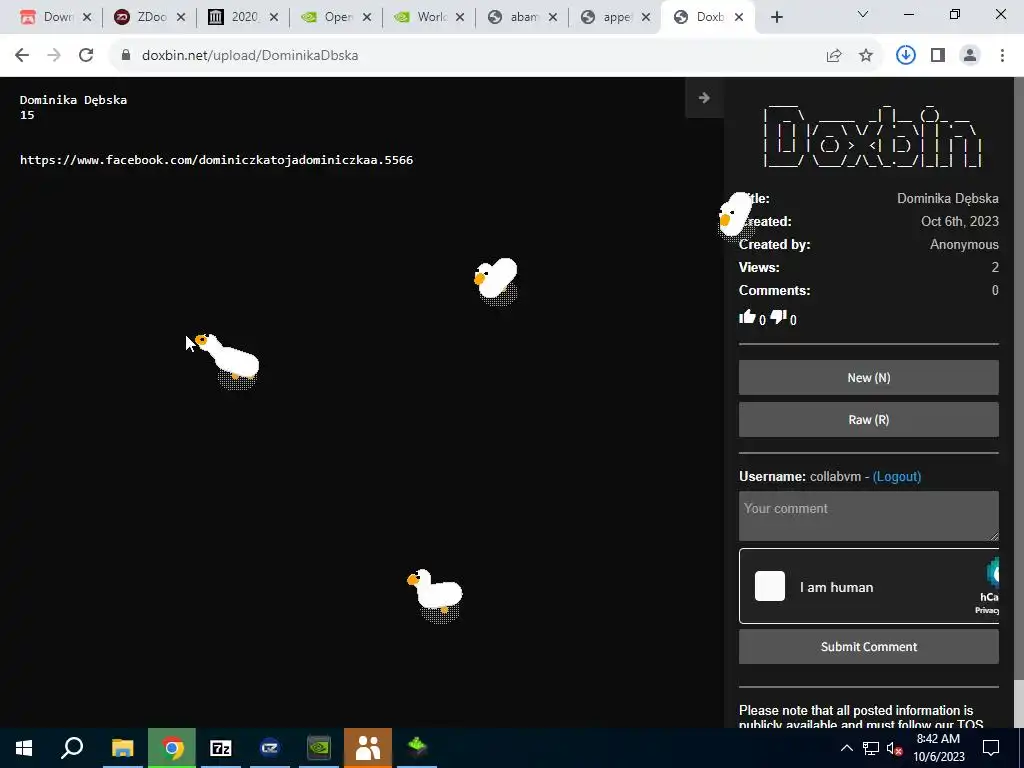The image size is (1024, 768).
Task: Close the active 'Doxb' tab
Action: pyautogui.click(x=739, y=18)
